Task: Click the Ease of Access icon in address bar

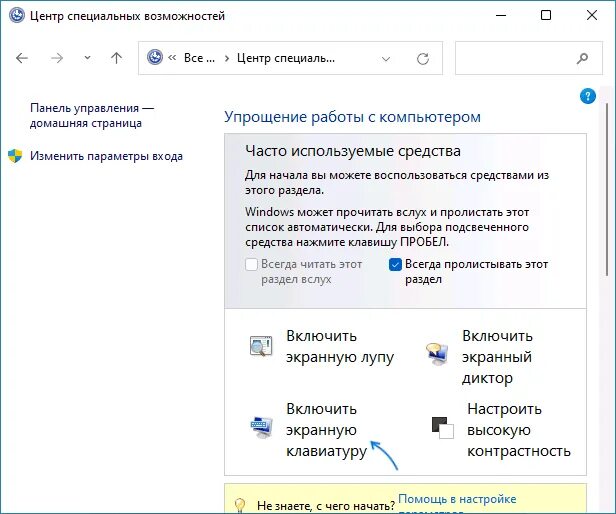Action: click(155, 57)
